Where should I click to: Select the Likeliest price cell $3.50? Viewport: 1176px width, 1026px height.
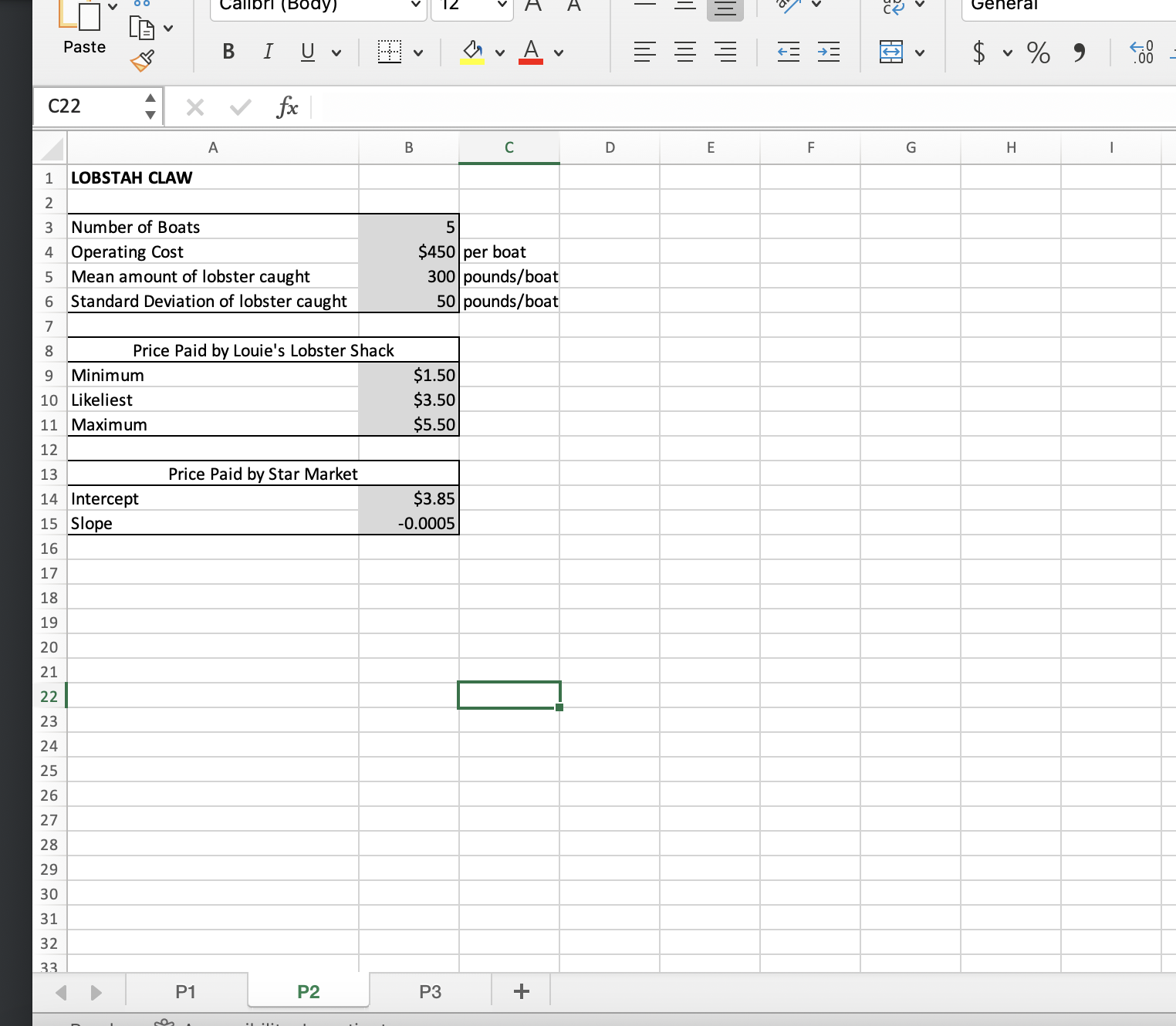(x=409, y=400)
